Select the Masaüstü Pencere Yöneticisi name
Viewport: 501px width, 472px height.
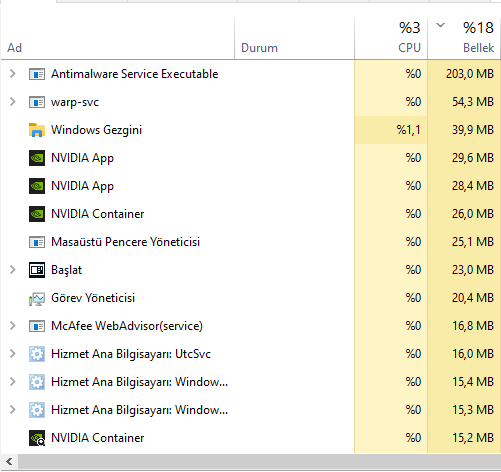(125, 242)
